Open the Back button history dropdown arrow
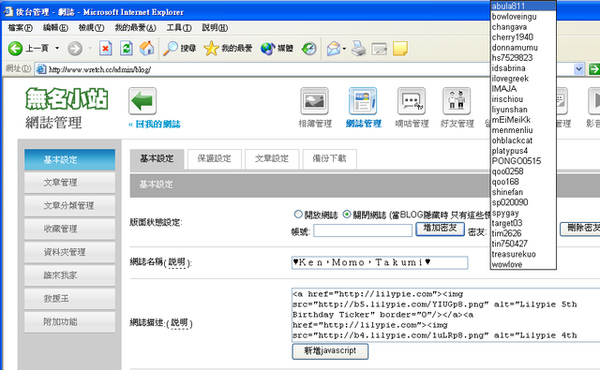600x370 pixels. tap(57, 48)
